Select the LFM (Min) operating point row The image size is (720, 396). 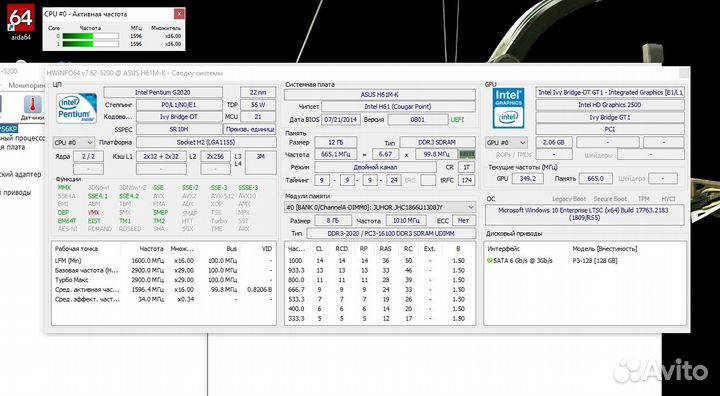coord(163,260)
